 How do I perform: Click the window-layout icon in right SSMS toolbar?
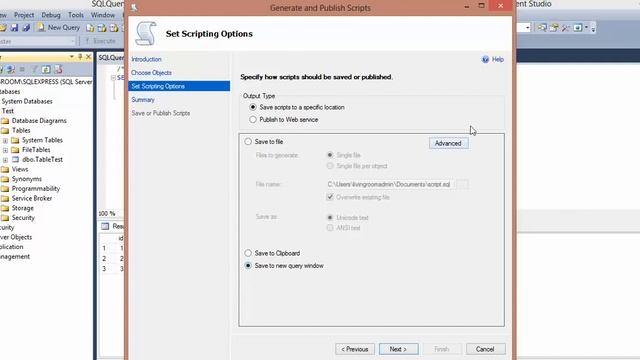tap(578, 28)
